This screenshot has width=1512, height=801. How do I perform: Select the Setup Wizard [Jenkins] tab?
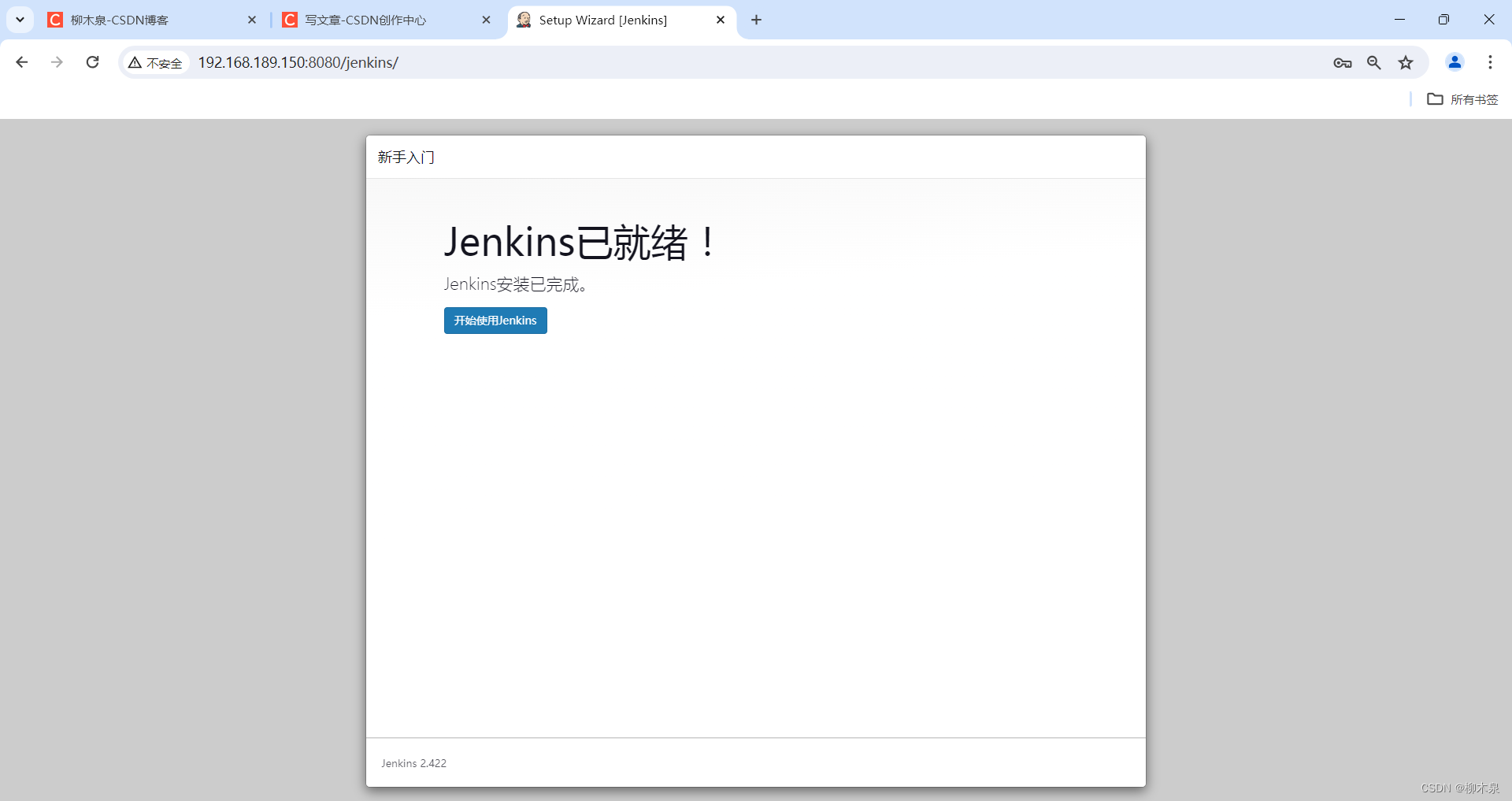coord(622,20)
